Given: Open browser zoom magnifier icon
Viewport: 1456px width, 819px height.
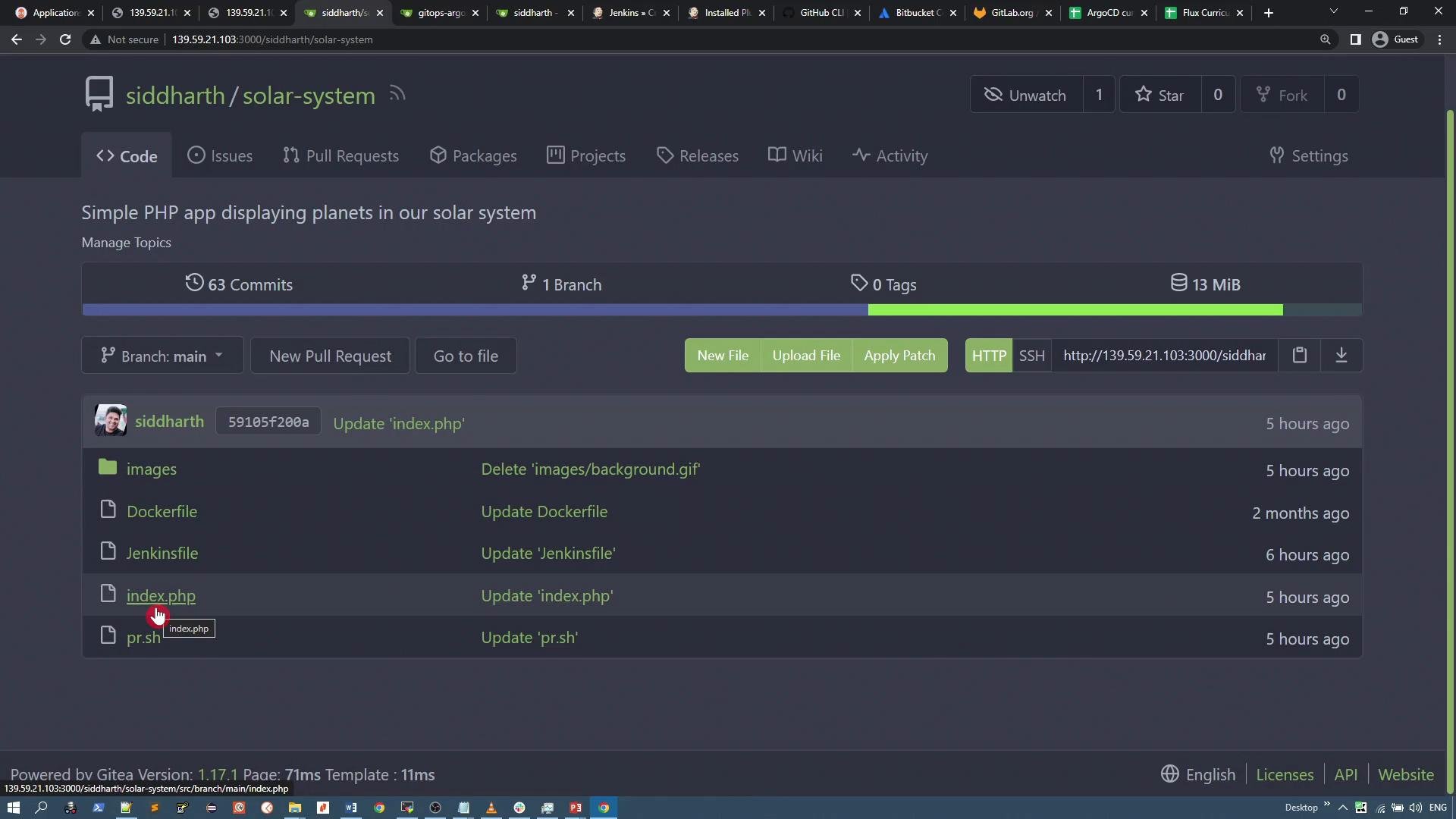Looking at the screenshot, I should 1325,39.
